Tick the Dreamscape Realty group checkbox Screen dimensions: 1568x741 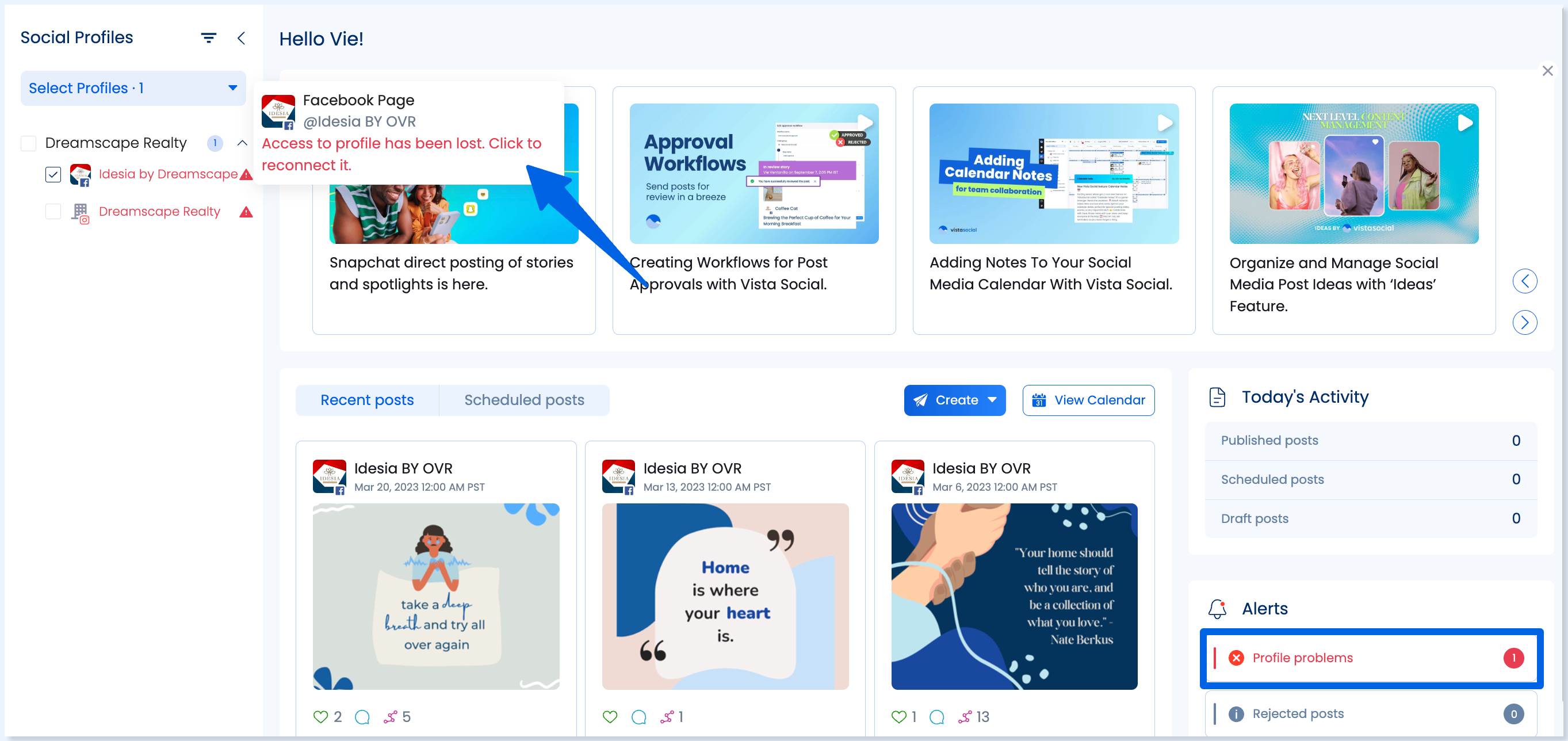(x=29, y=143)
